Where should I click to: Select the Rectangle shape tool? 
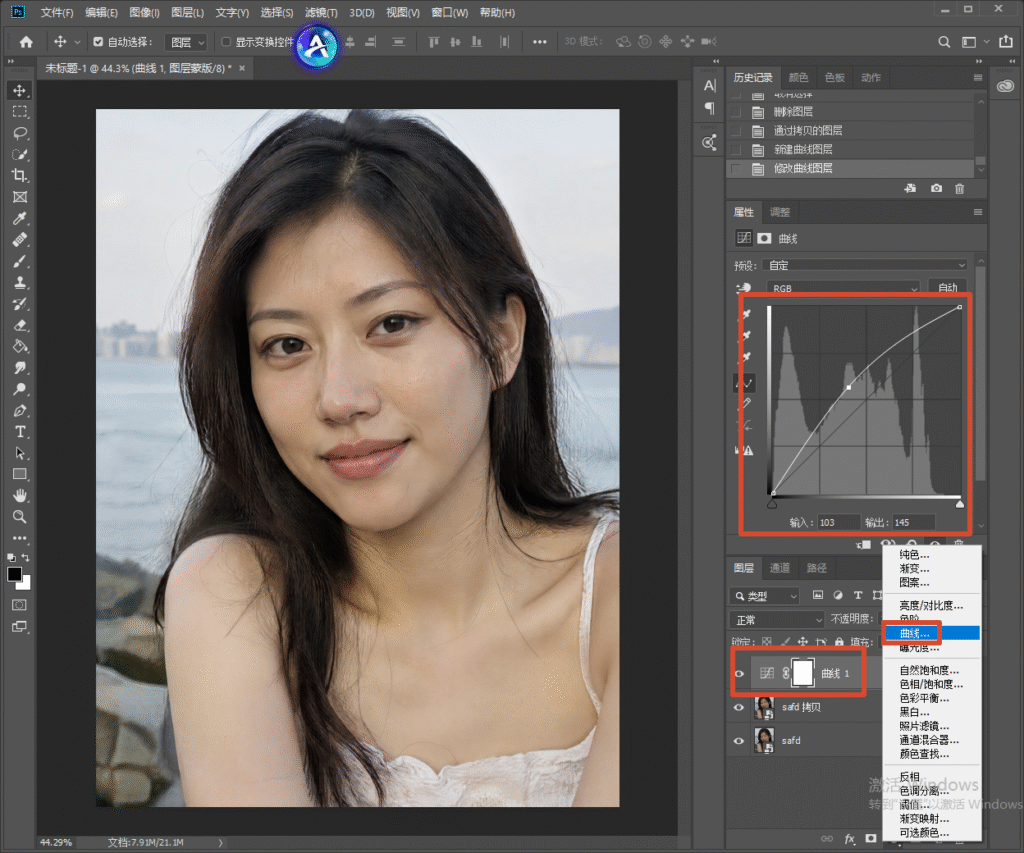(20, 474)
